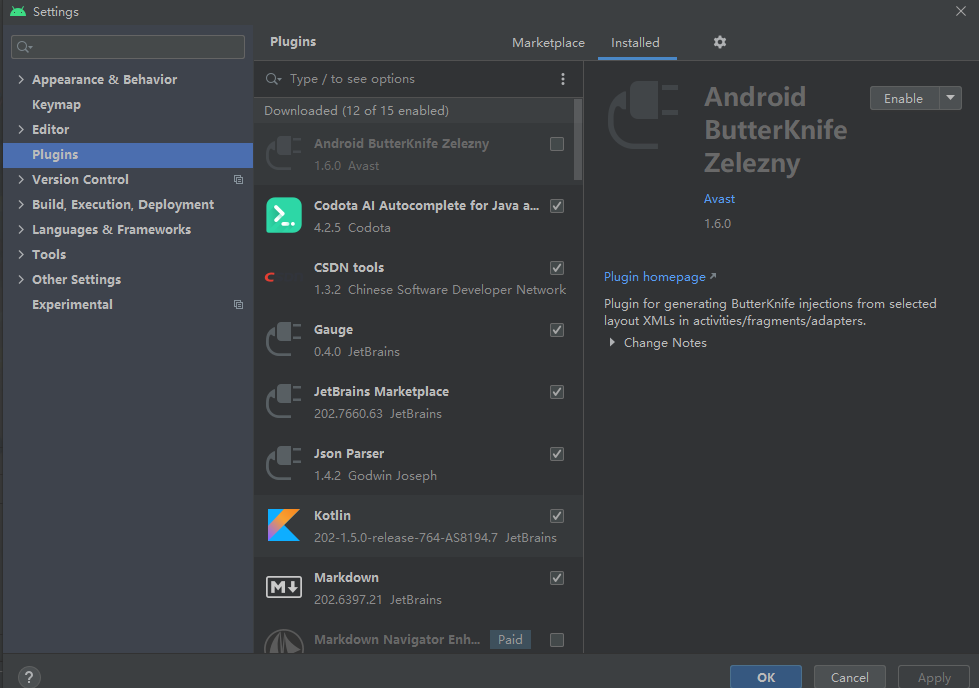979x688 pixels.
Task: Click the Apply button
Action: click(934, 677)
